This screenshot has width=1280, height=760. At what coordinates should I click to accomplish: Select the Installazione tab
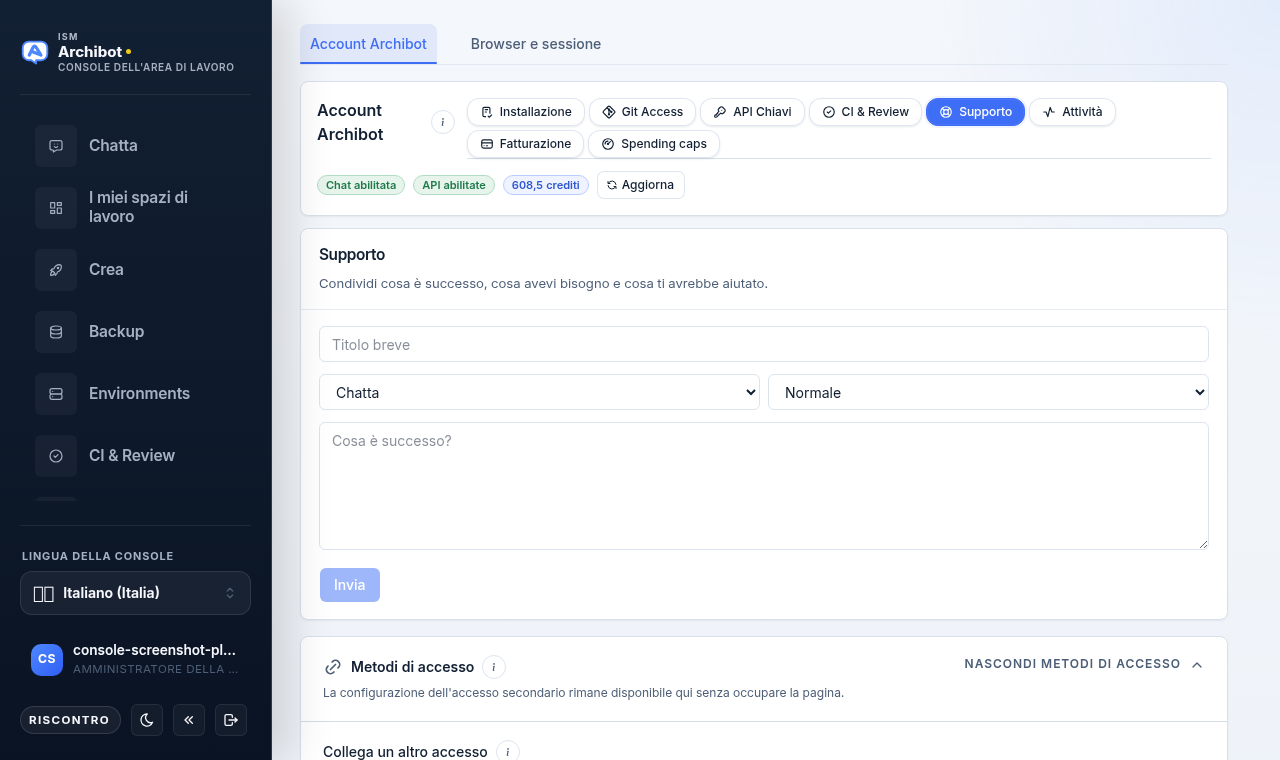point(526,112)
